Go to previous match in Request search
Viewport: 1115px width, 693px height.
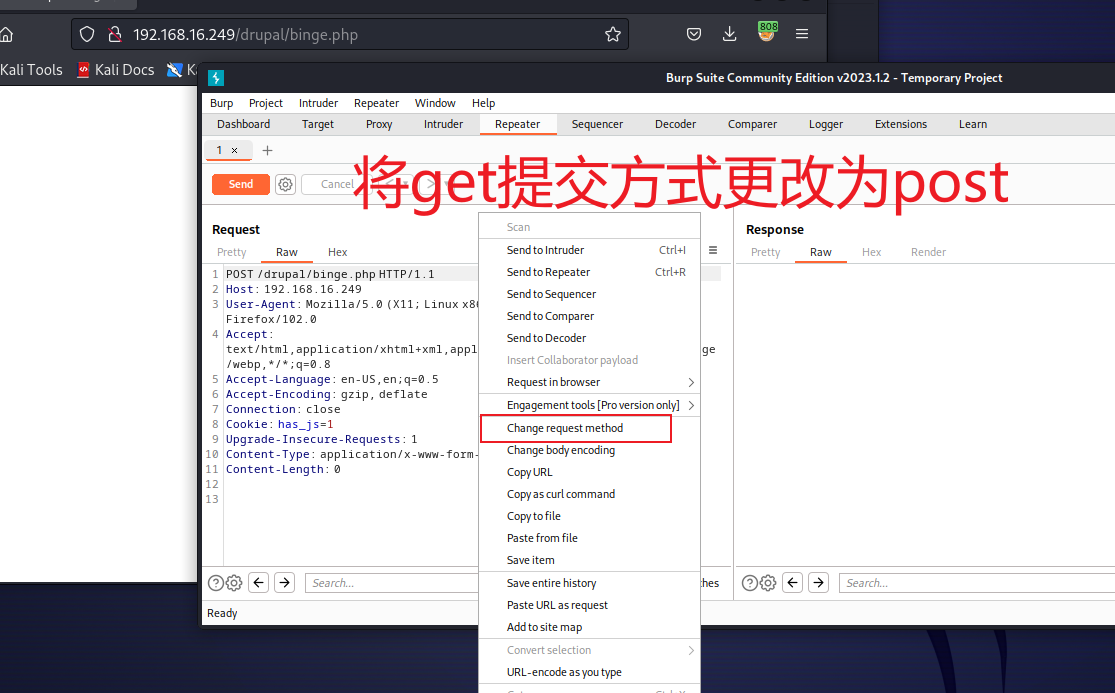point(259,583)
